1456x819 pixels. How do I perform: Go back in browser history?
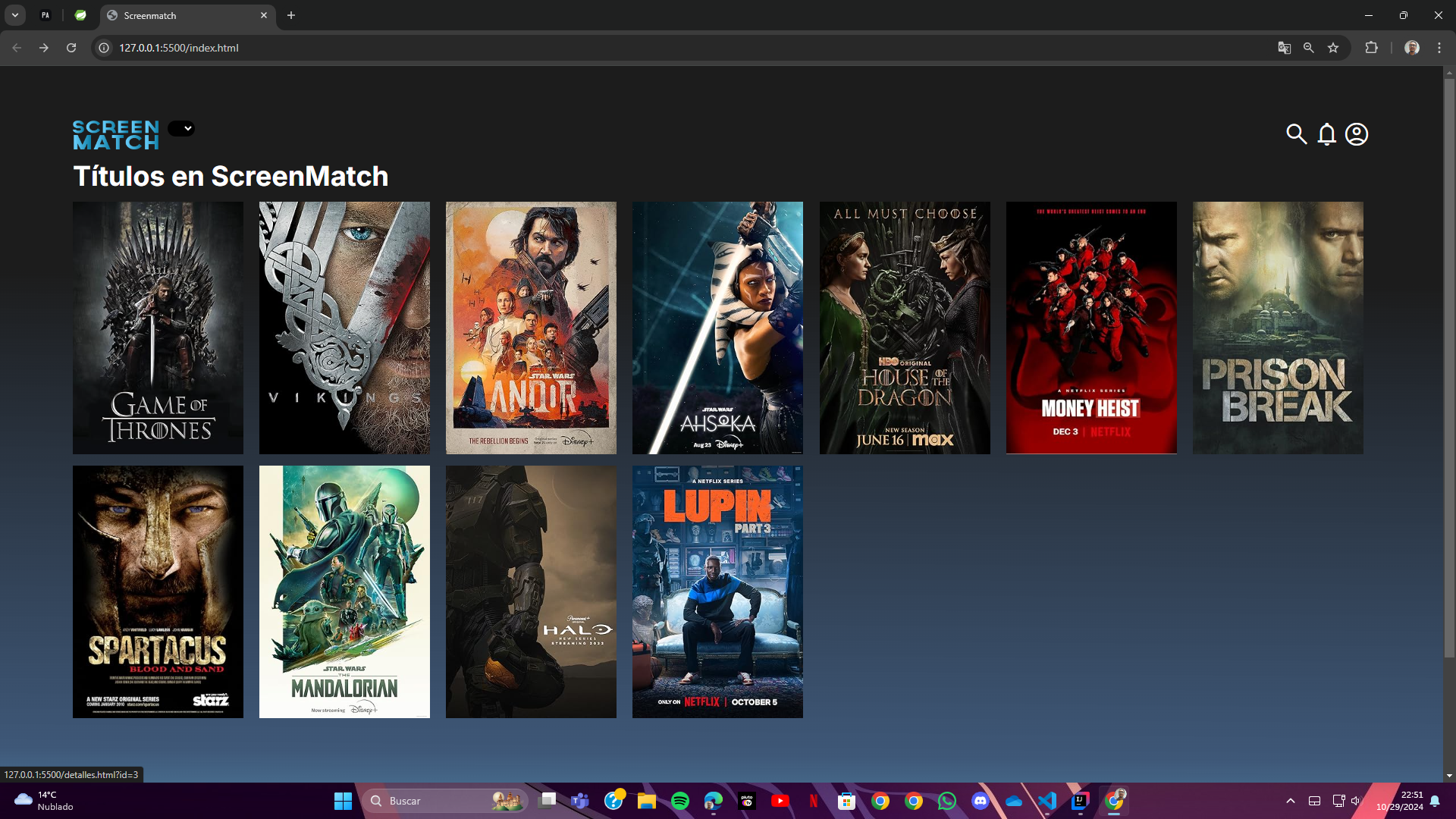point(17,48)
